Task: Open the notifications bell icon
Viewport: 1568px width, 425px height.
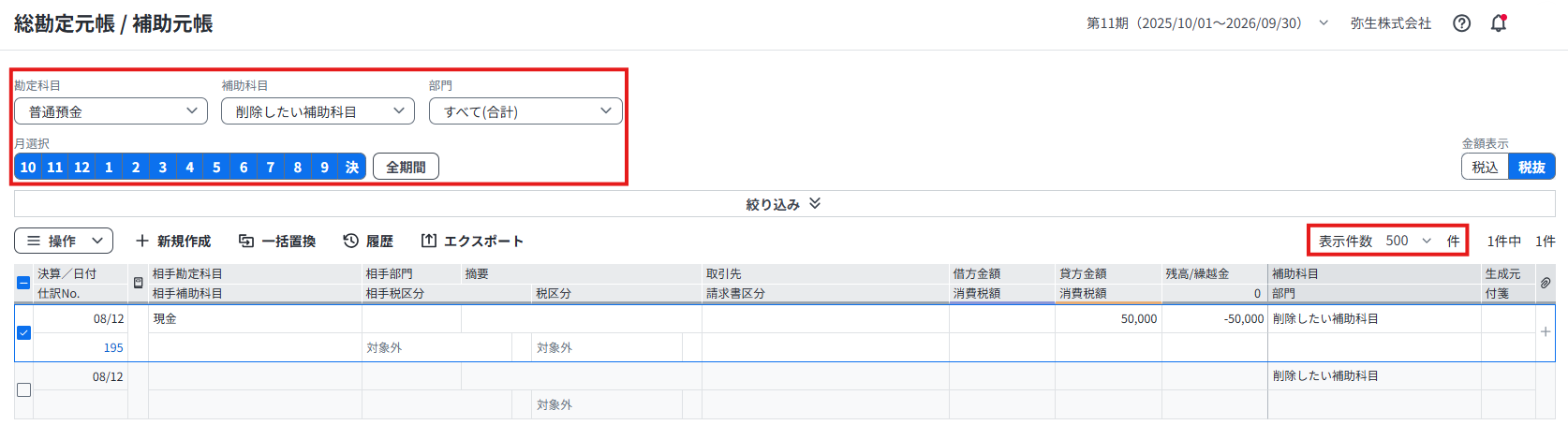Action: 1499,23
